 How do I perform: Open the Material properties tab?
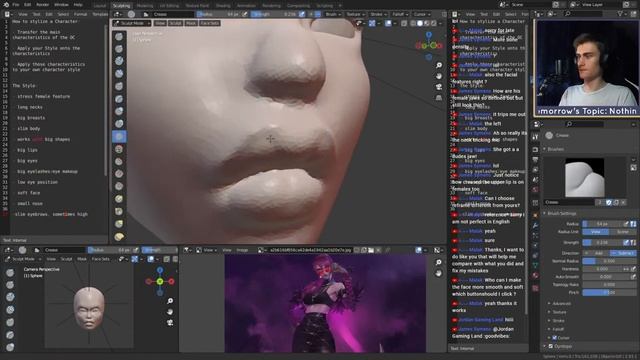point(536,276)
